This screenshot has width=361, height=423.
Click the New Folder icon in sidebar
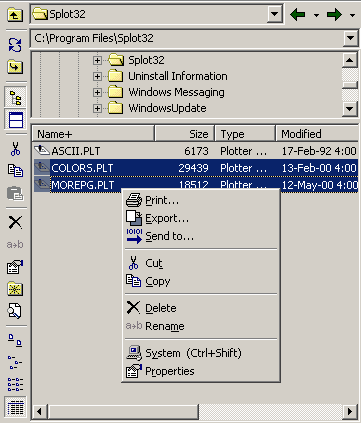[x=15, y=289]
